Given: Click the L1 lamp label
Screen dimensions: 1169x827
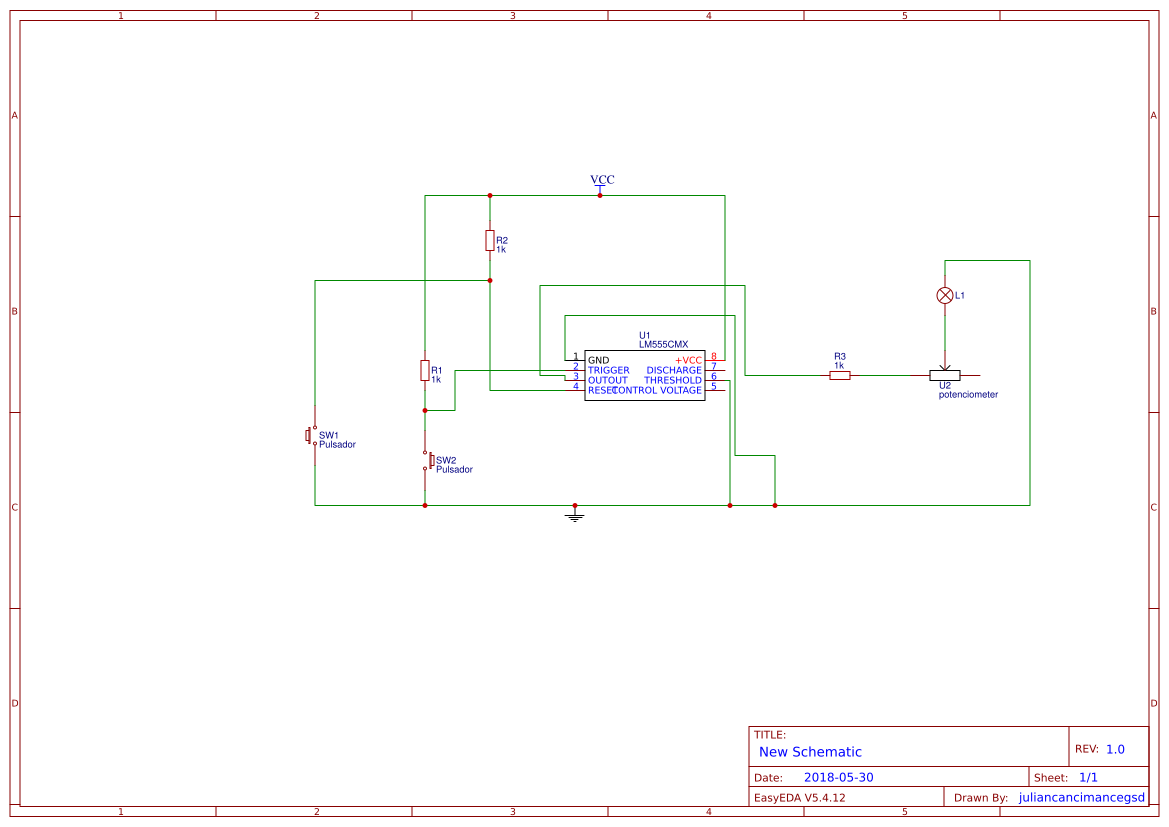Looking at the screenshot, I should click(x=960, y=296).
